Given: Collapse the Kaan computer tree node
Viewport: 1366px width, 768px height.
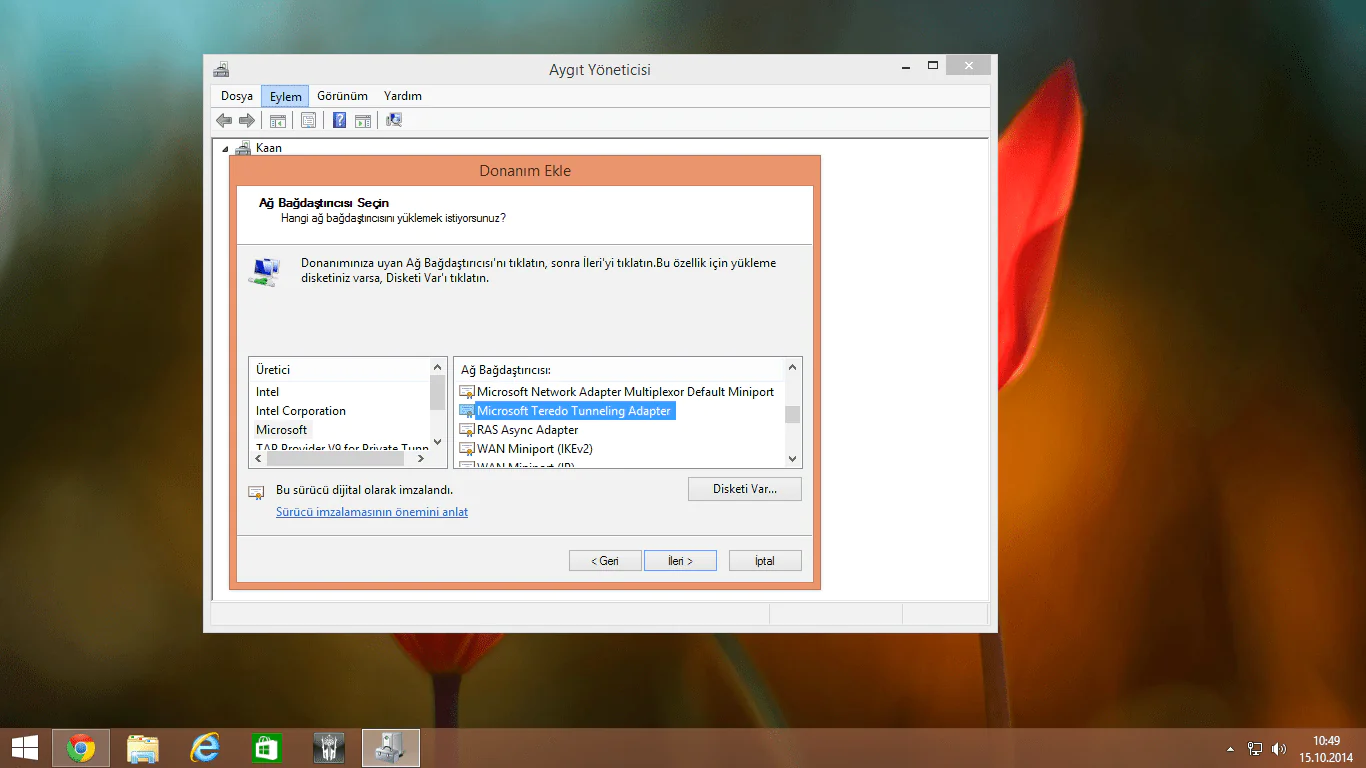Looking at the screenshot, I should click(225, 149).
